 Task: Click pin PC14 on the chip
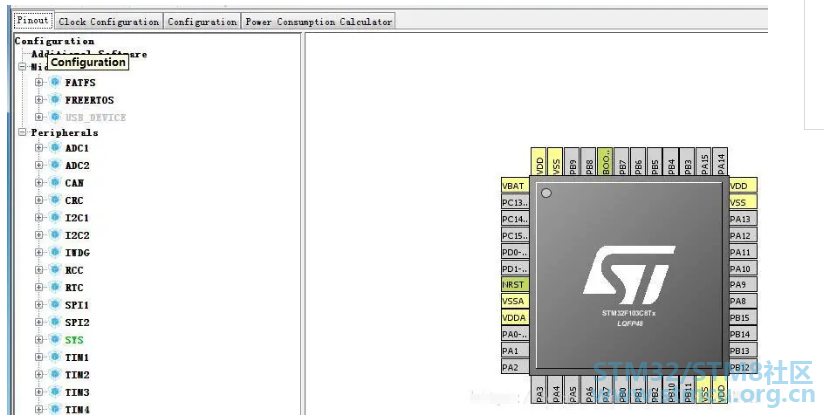click(515, 219)
